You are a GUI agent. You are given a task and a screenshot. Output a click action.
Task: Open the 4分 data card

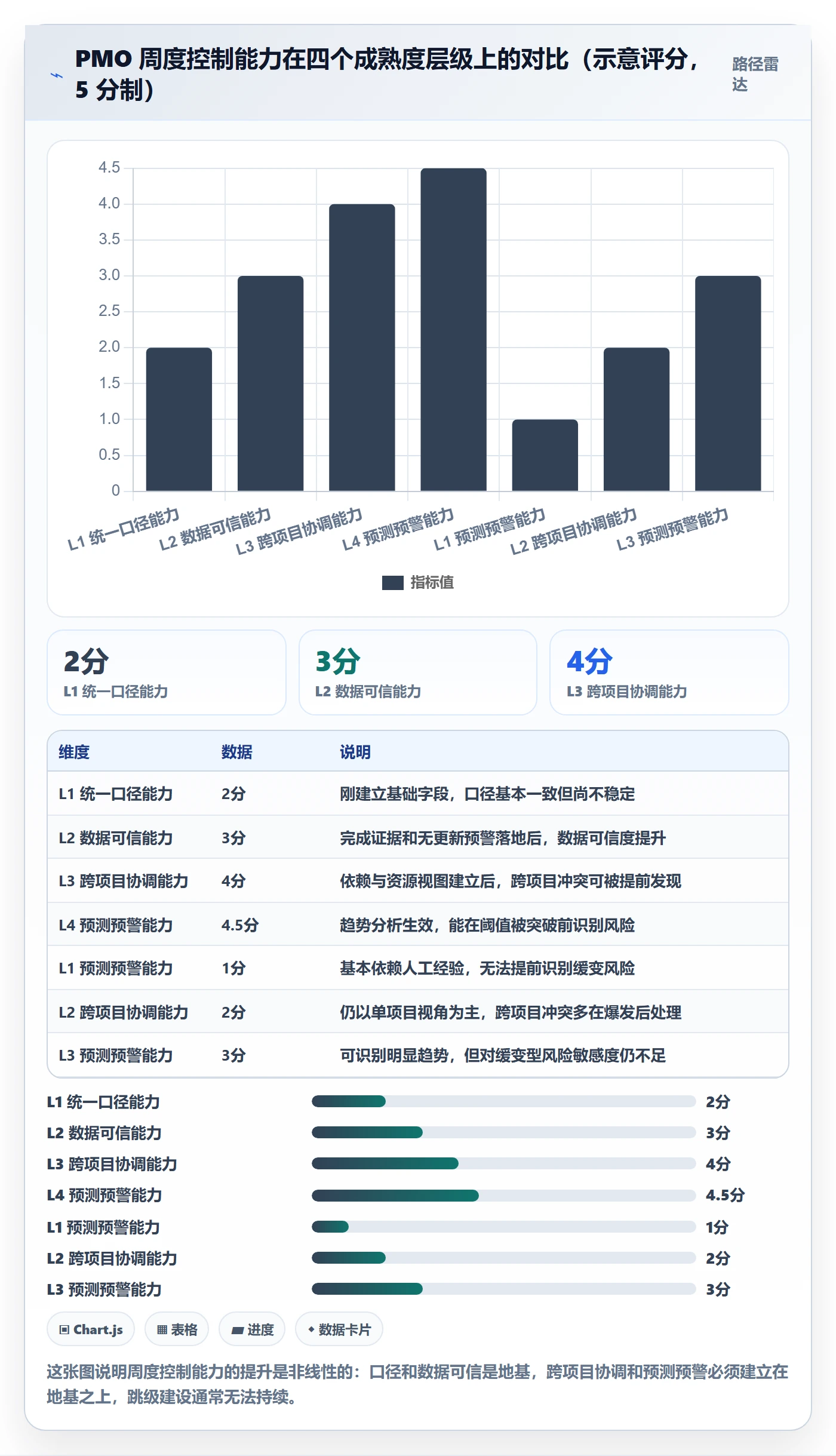(x=669, y=672)
